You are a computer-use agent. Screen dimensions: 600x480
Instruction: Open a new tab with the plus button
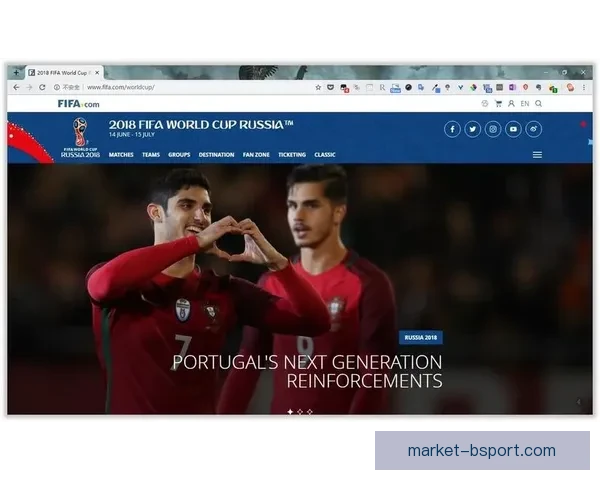[16, 72]
